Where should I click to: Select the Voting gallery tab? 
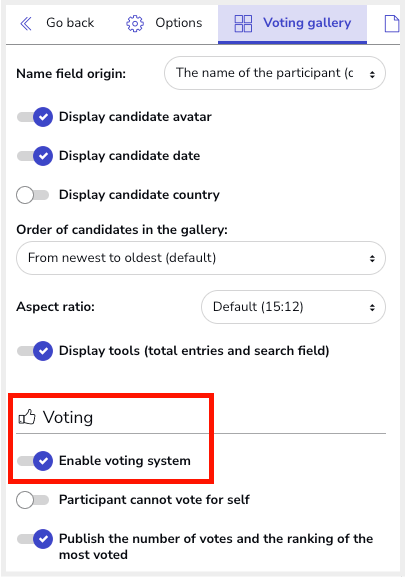click(292, 24)
